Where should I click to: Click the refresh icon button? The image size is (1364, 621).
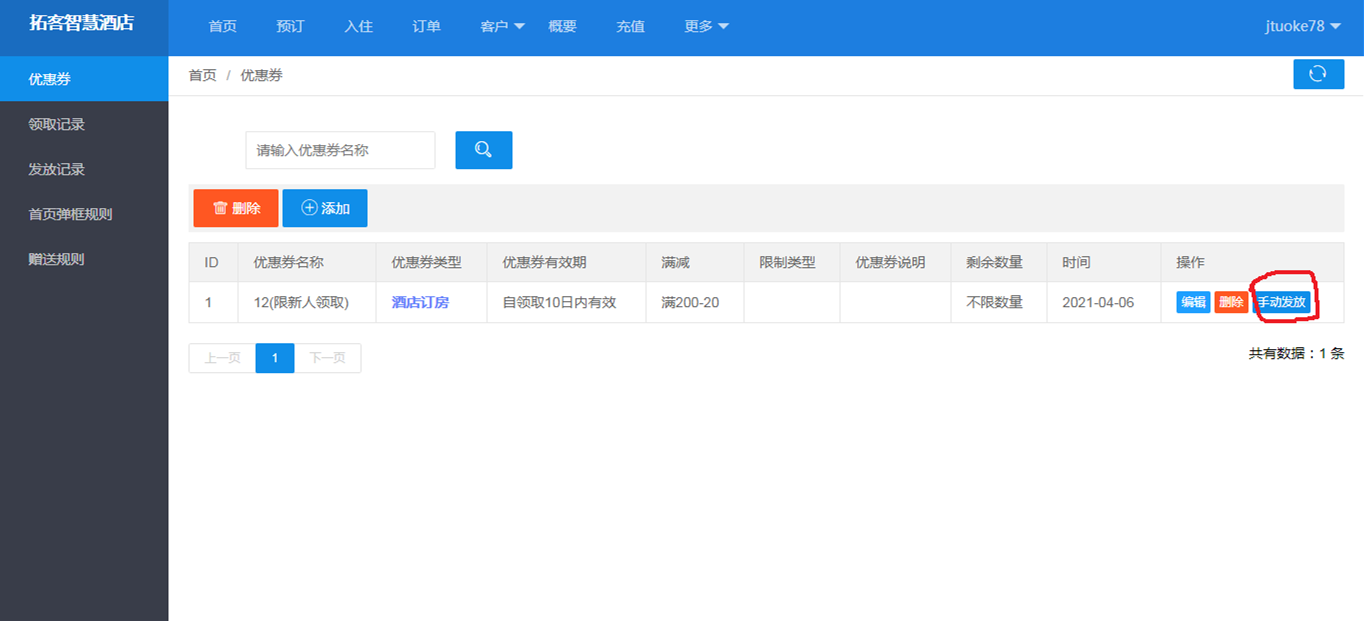pos(1318,74)
